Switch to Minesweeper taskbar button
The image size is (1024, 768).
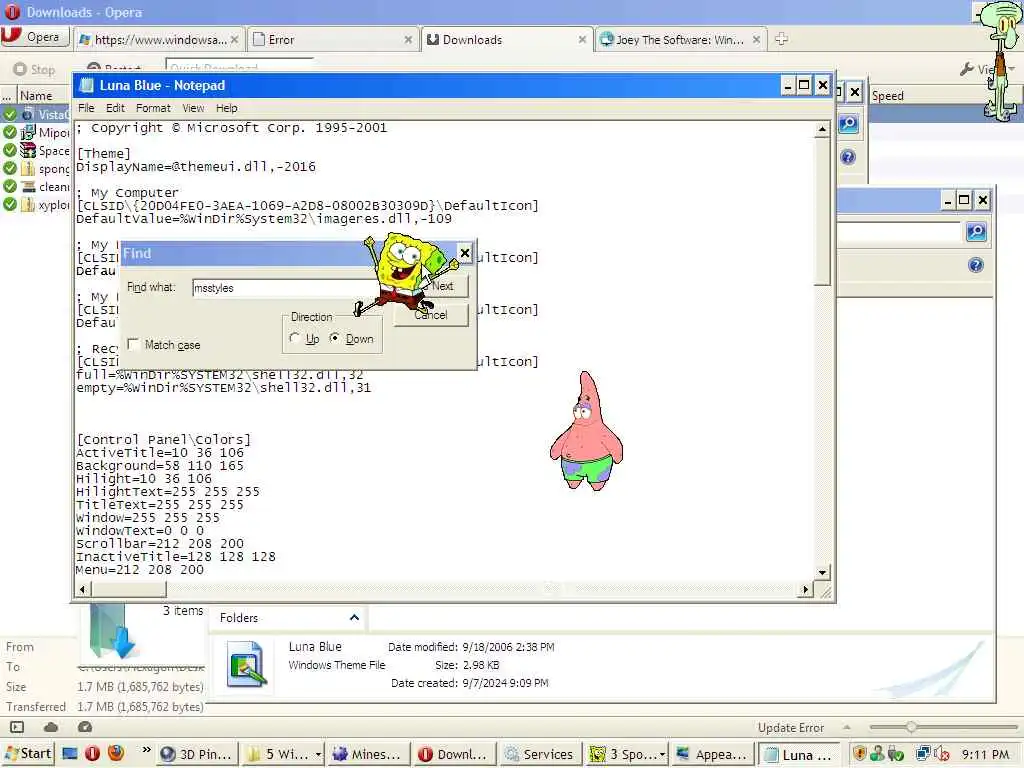pyautogui.click(x=368, y=754)
